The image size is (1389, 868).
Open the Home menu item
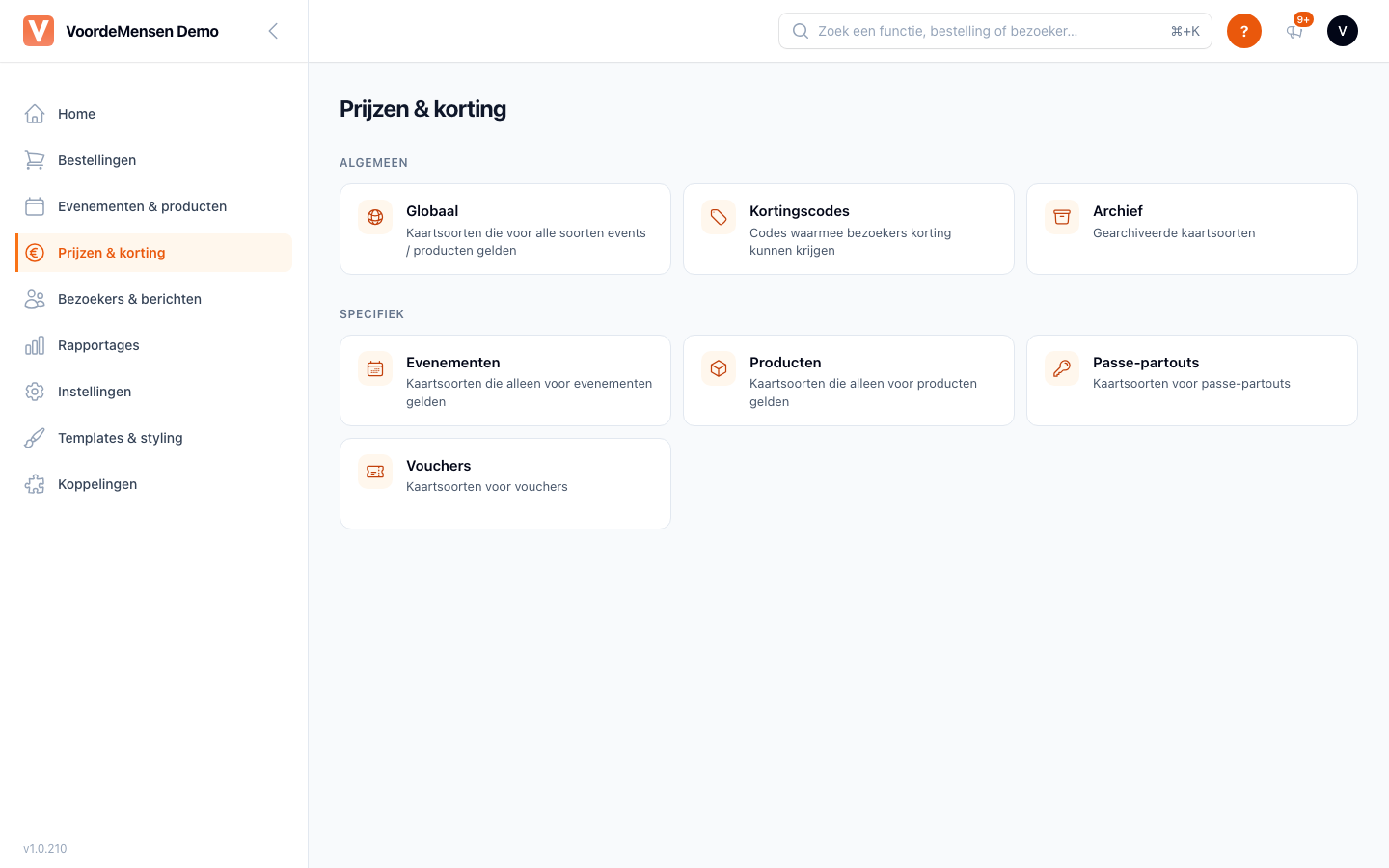tap(154, 114)
